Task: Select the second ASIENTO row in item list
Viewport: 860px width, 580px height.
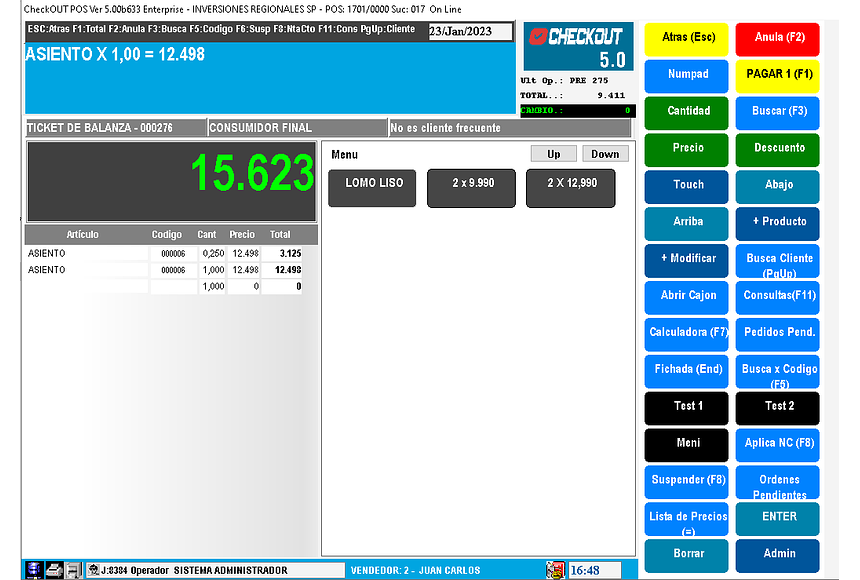Action: pos(90,270)
